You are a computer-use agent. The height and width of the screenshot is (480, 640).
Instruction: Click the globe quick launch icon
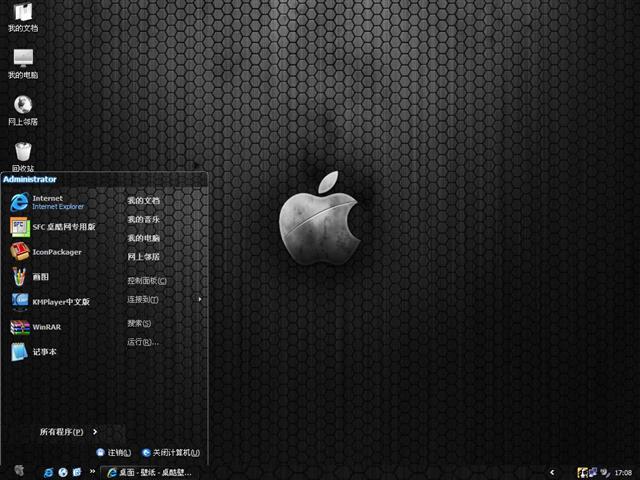tap(63, 472)
